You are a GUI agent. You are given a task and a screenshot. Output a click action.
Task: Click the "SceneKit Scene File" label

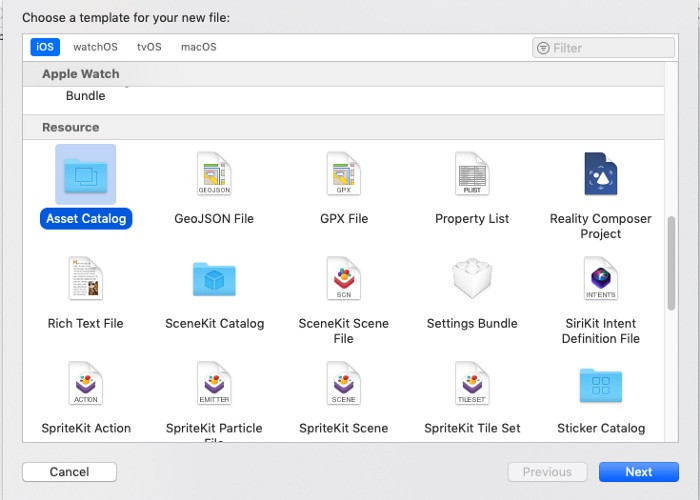coord(344,331)
